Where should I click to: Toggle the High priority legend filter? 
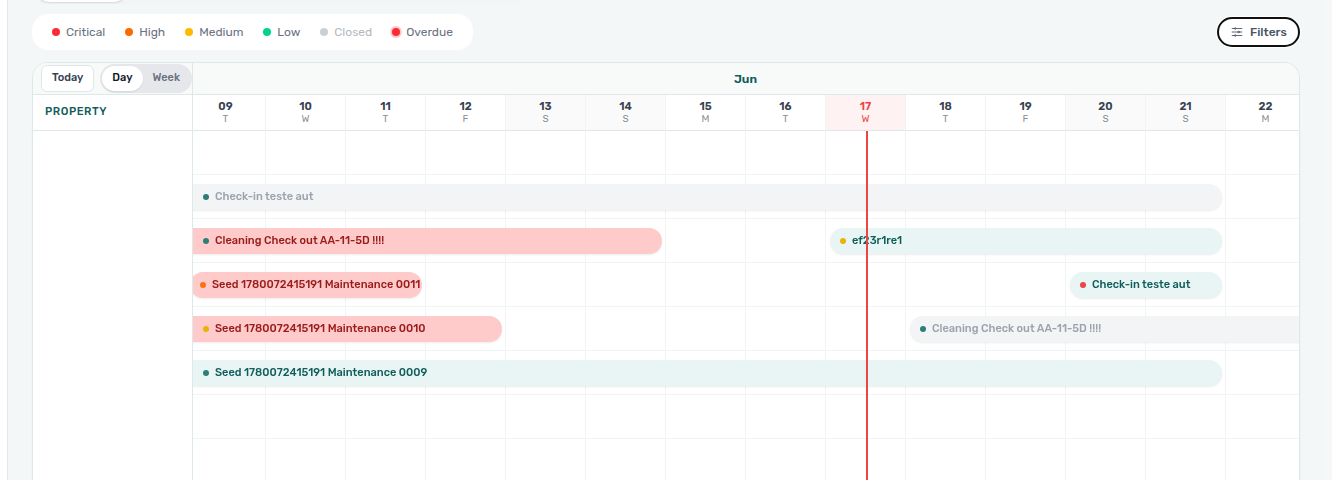145,32
